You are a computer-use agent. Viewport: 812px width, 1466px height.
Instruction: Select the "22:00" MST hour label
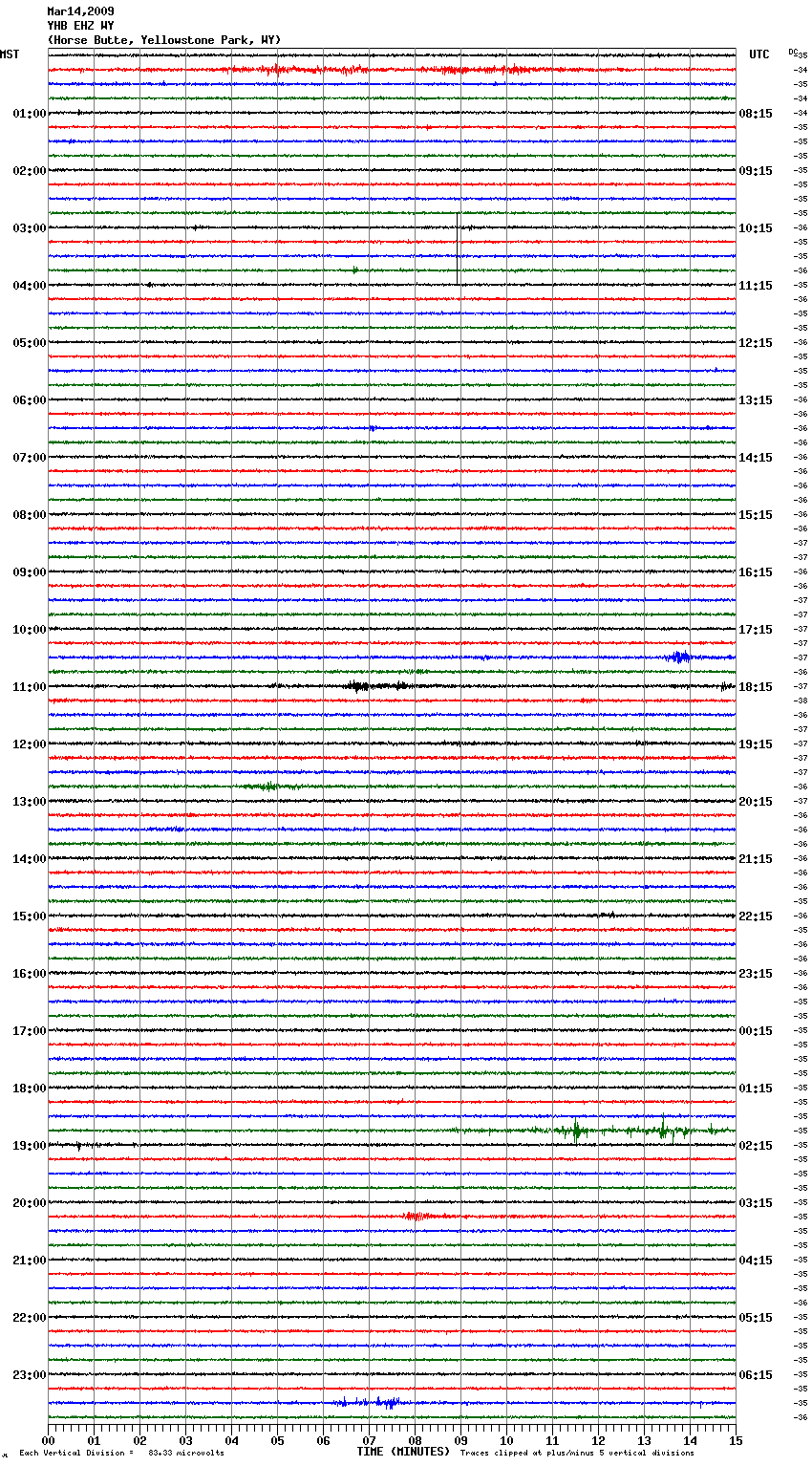coord(30,1318)
